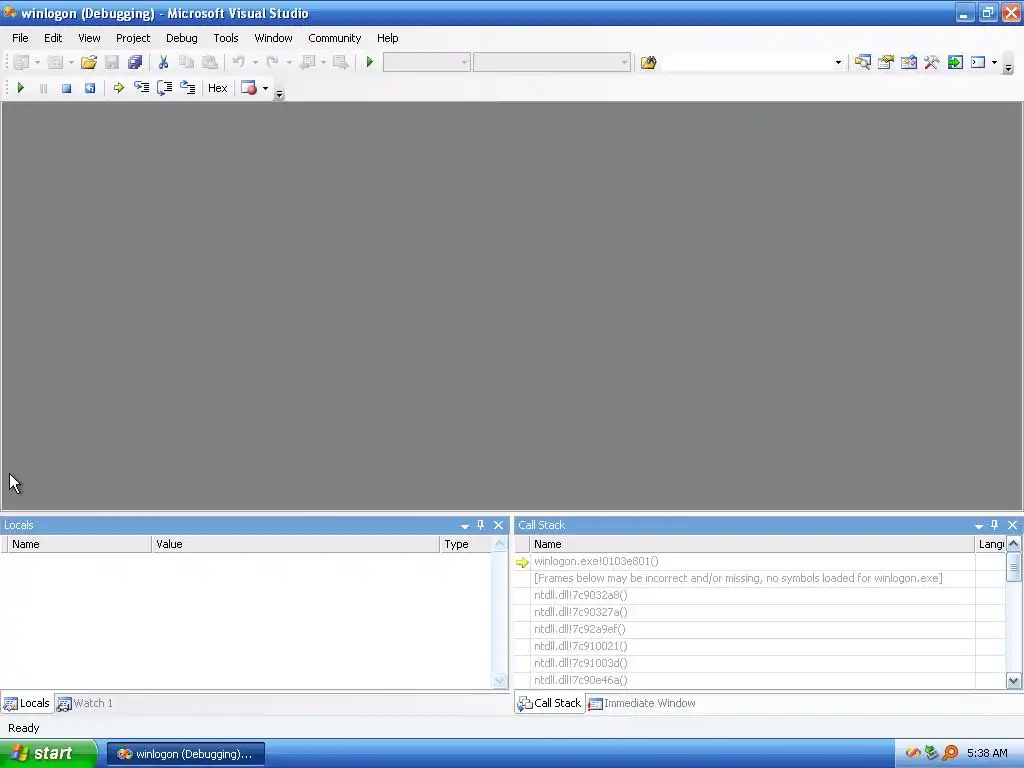Open the Locals panel window position dropdown

(464, 526)
